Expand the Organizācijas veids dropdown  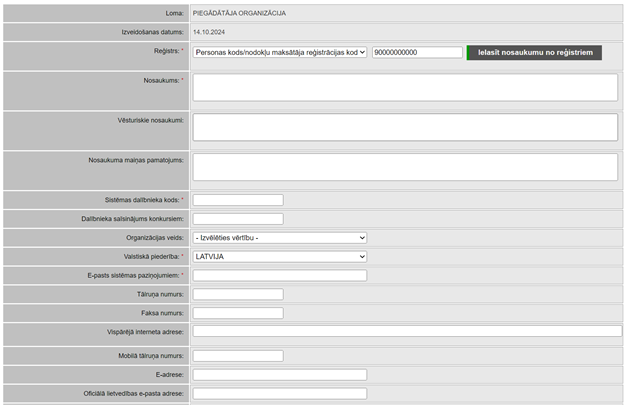click(x=280, y=237)
